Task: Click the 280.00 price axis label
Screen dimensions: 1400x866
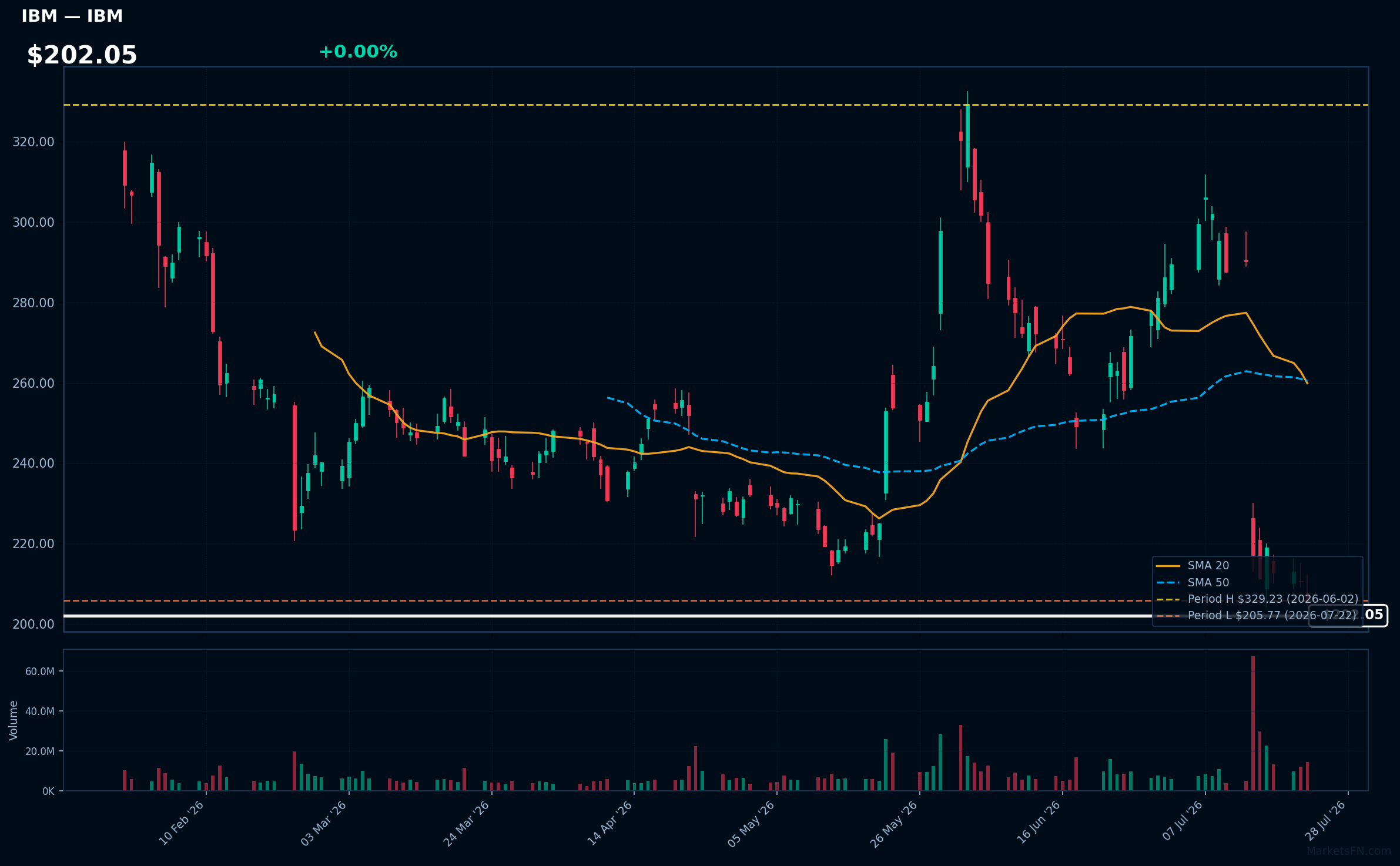Action: (x=34, y=303)
